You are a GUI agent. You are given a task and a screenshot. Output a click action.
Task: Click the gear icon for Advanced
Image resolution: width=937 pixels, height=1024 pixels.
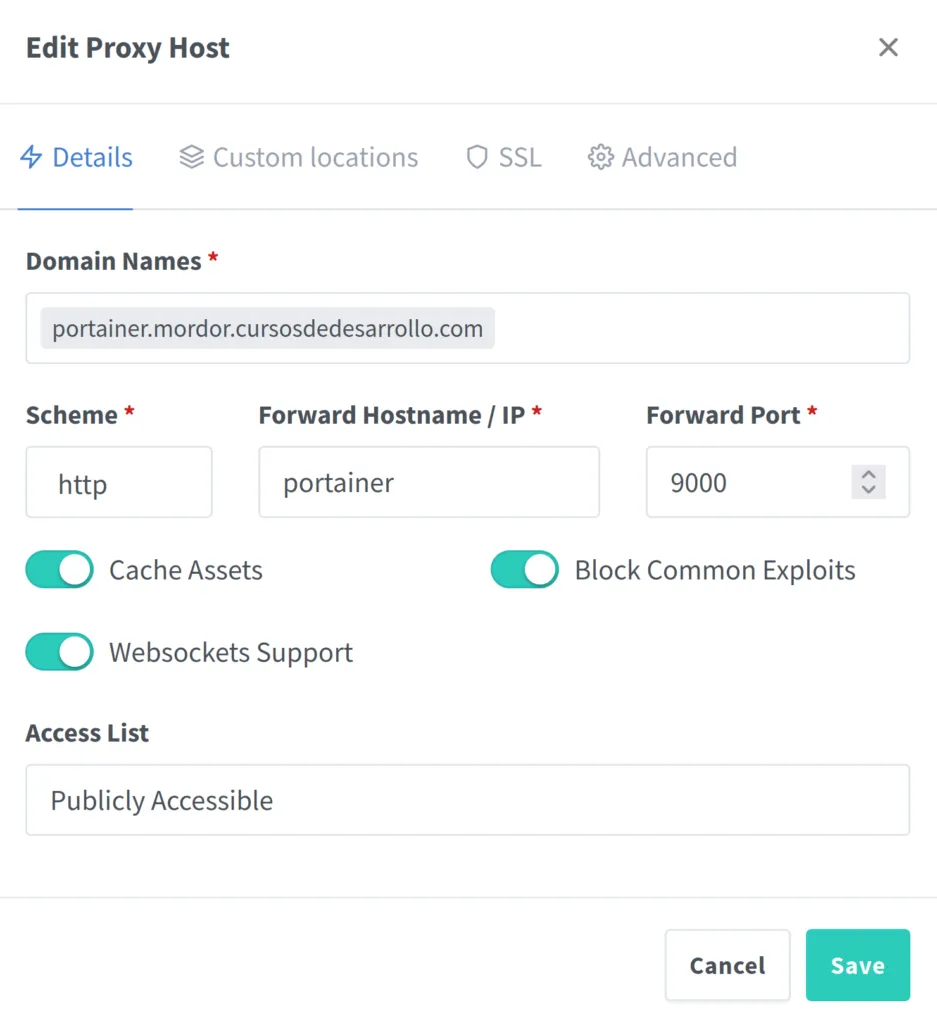600,158
